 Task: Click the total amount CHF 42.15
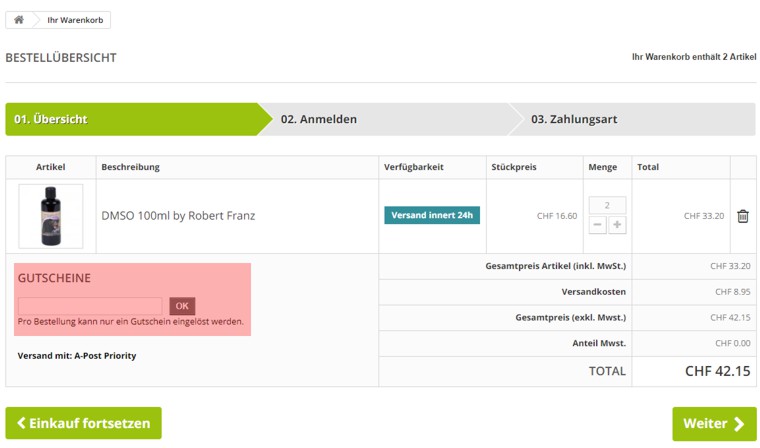pos(717,371)
